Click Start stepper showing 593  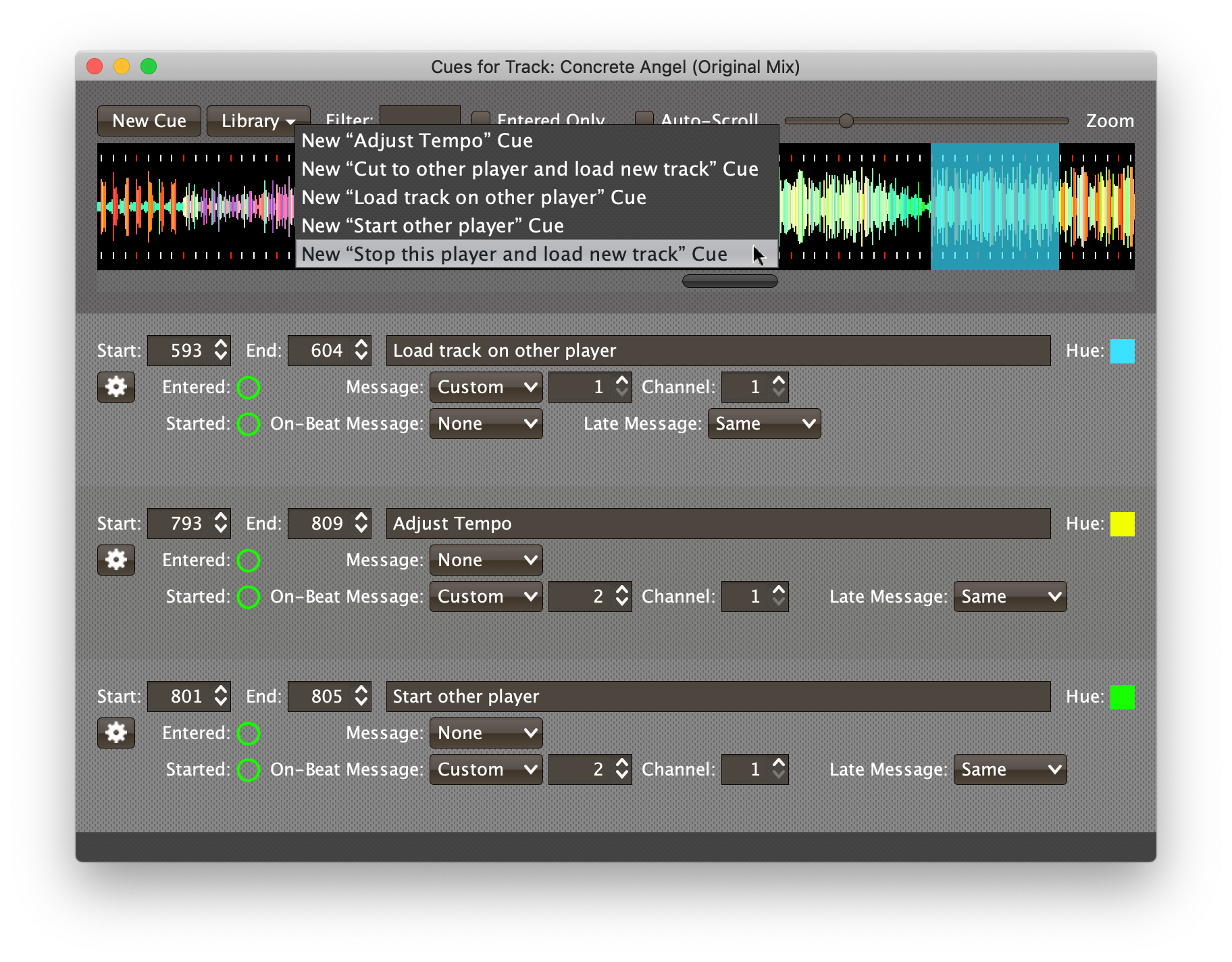[x=189, y=351]
